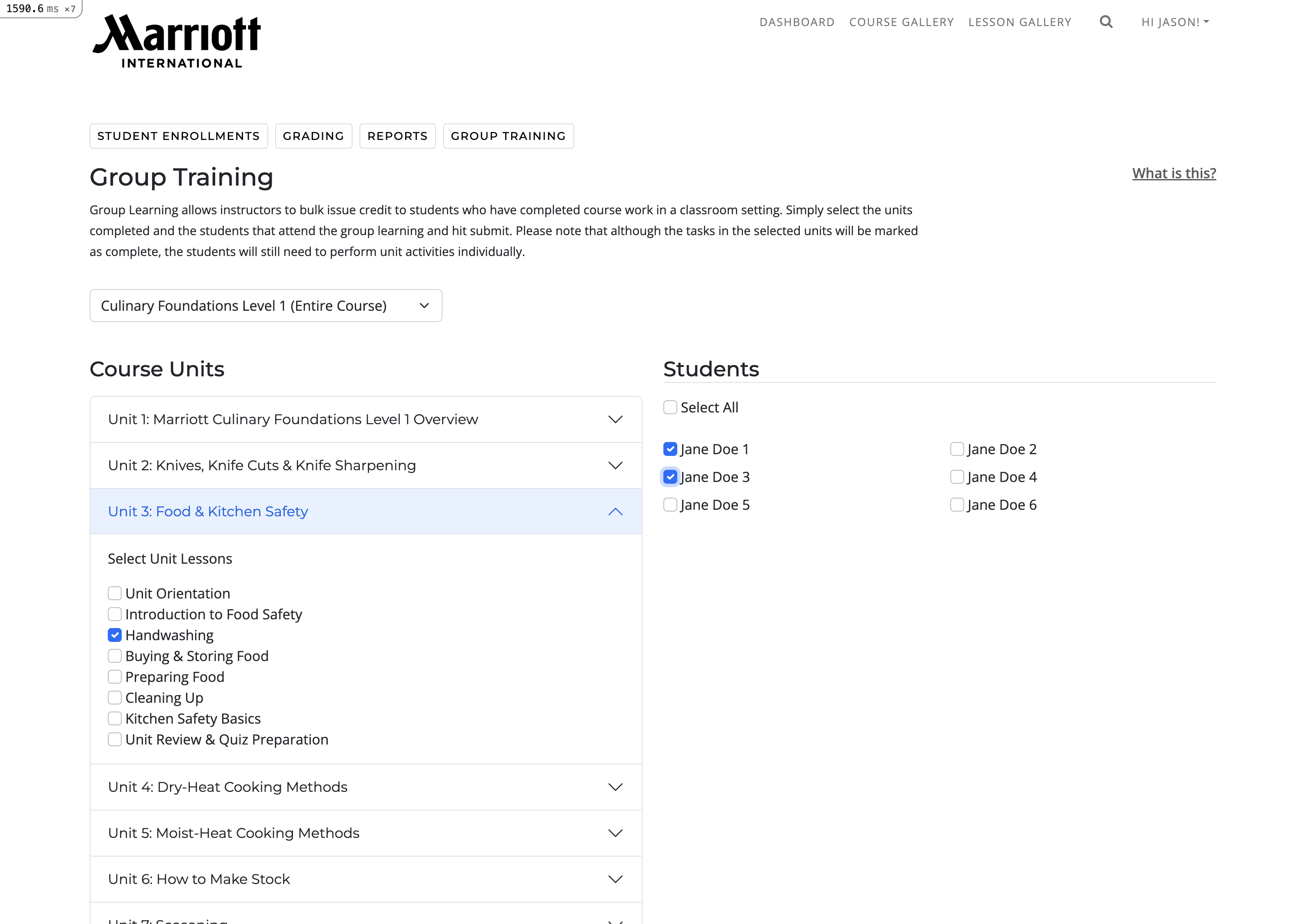This screenshot has width=1305, height=924.
Task: Open search using the magnifier icon
Action: coord(1106,22)
